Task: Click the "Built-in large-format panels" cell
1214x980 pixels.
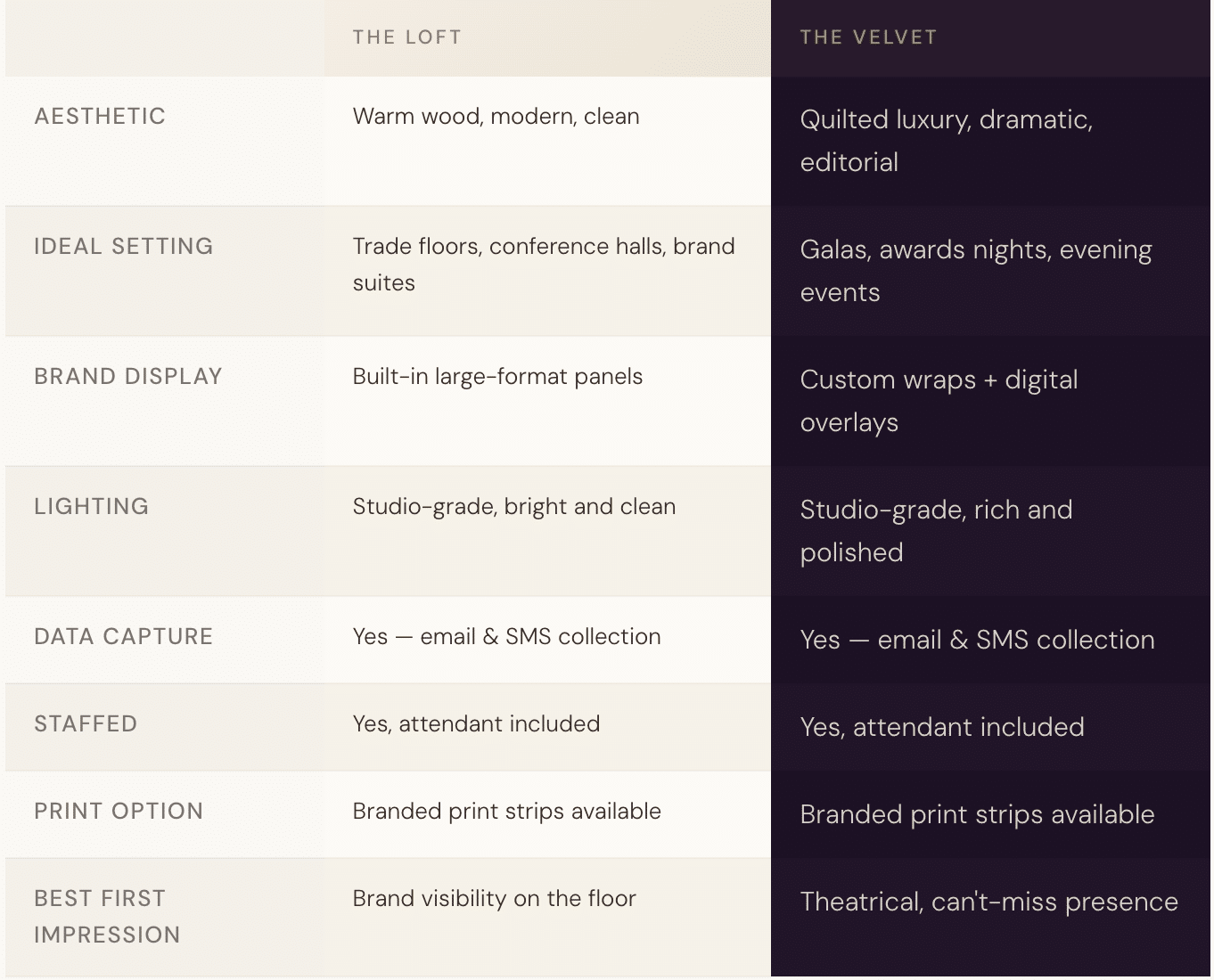Action: [x=497, y=377]
